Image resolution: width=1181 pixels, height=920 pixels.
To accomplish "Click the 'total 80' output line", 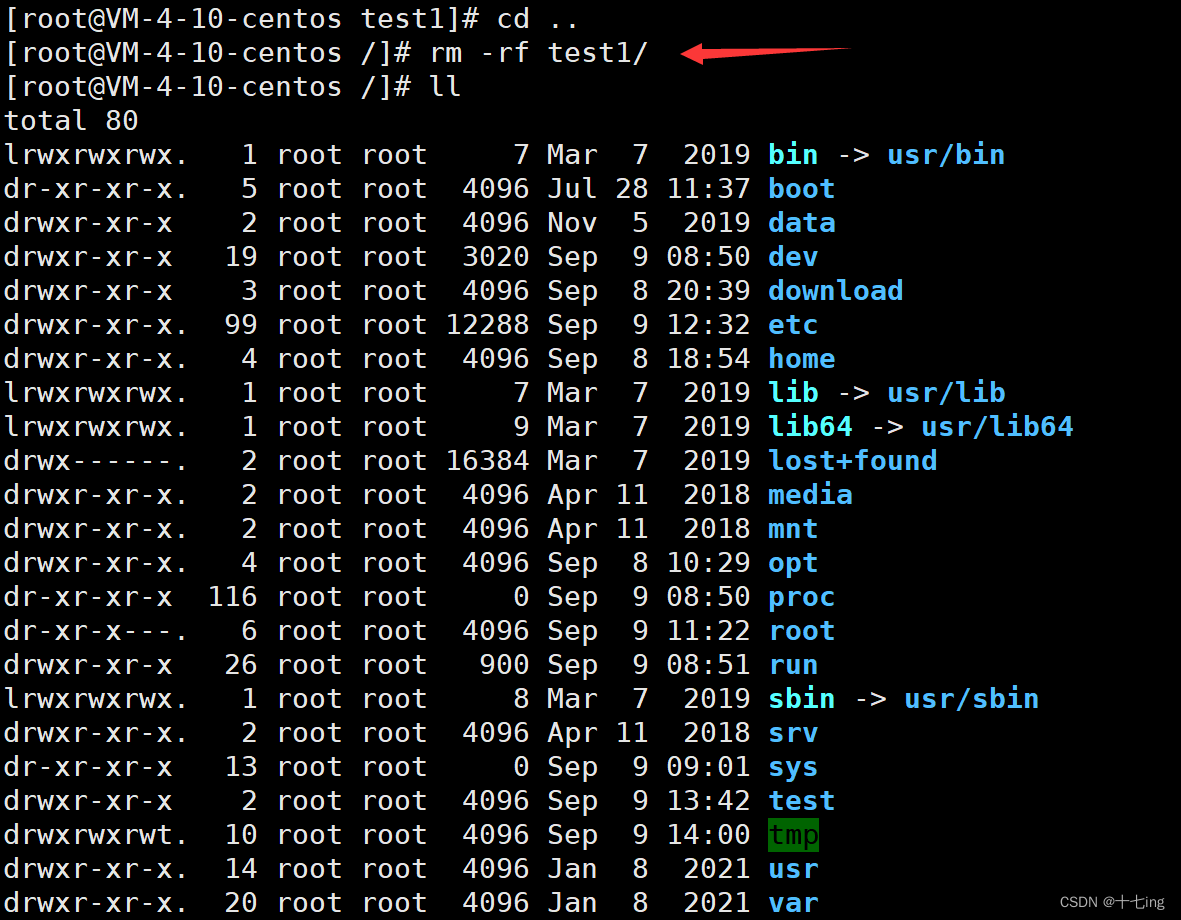I will [x=72, y=121].
